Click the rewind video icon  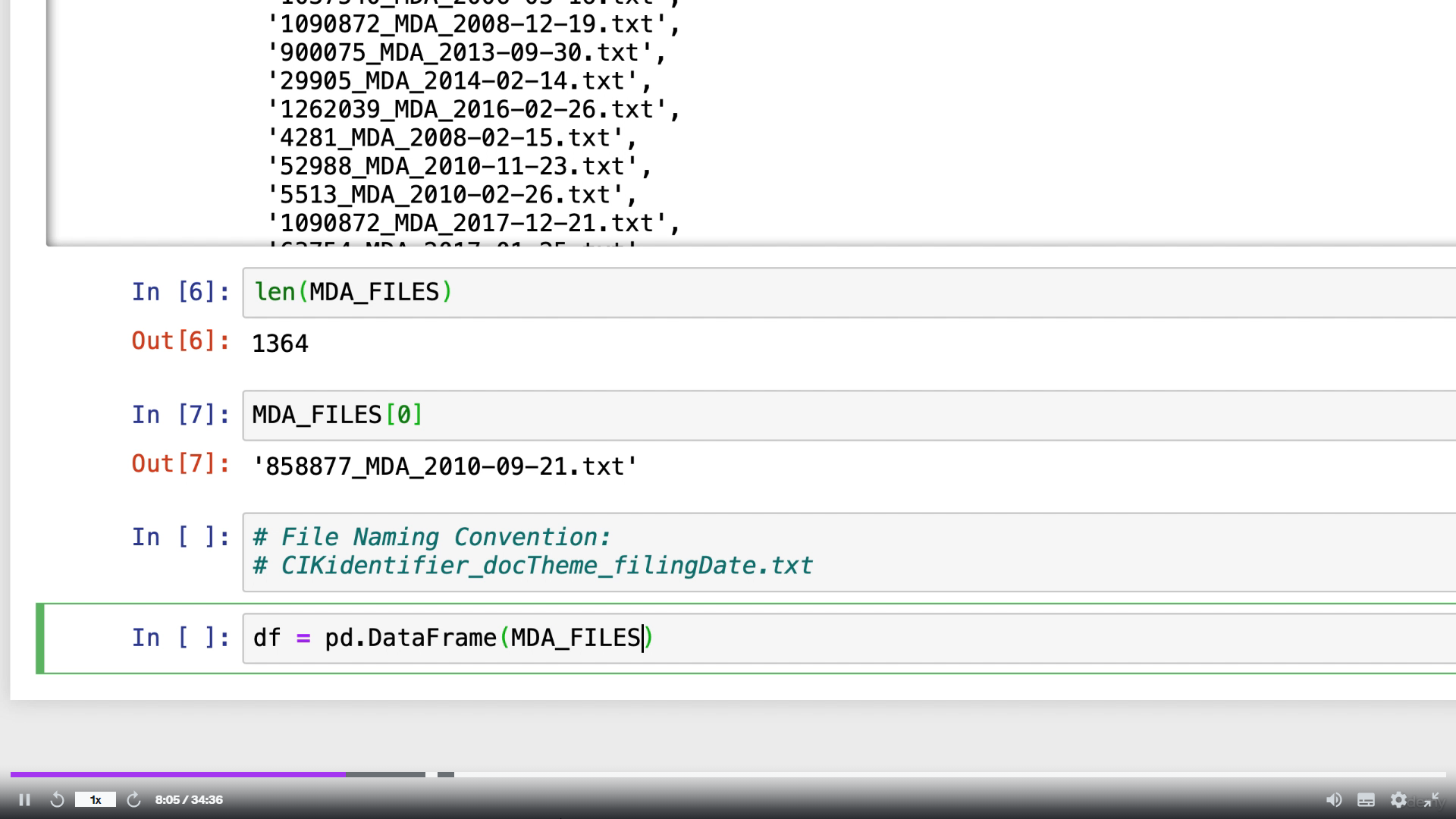click(x=57, y=799)
